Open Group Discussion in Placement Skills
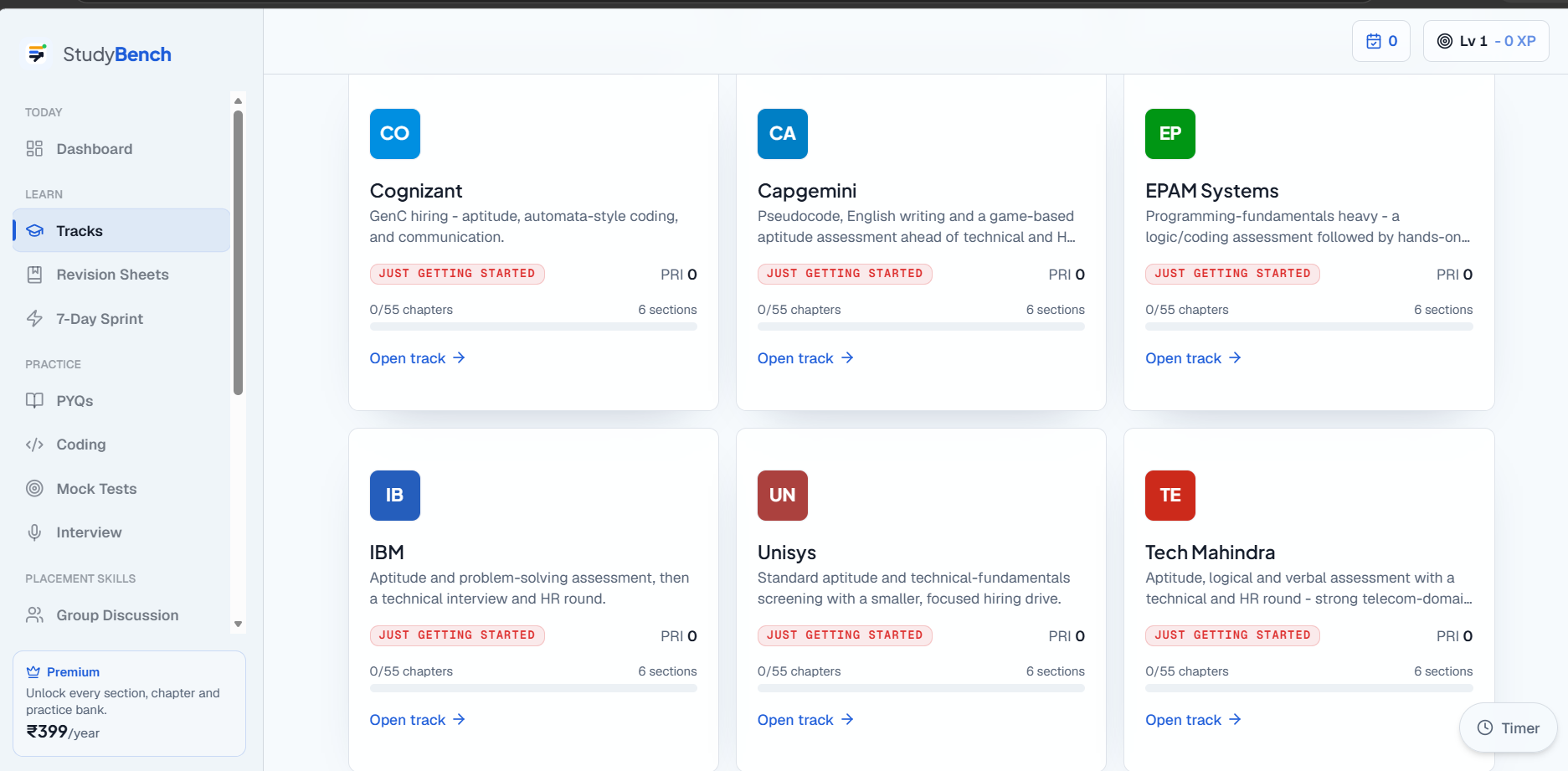 121,615
